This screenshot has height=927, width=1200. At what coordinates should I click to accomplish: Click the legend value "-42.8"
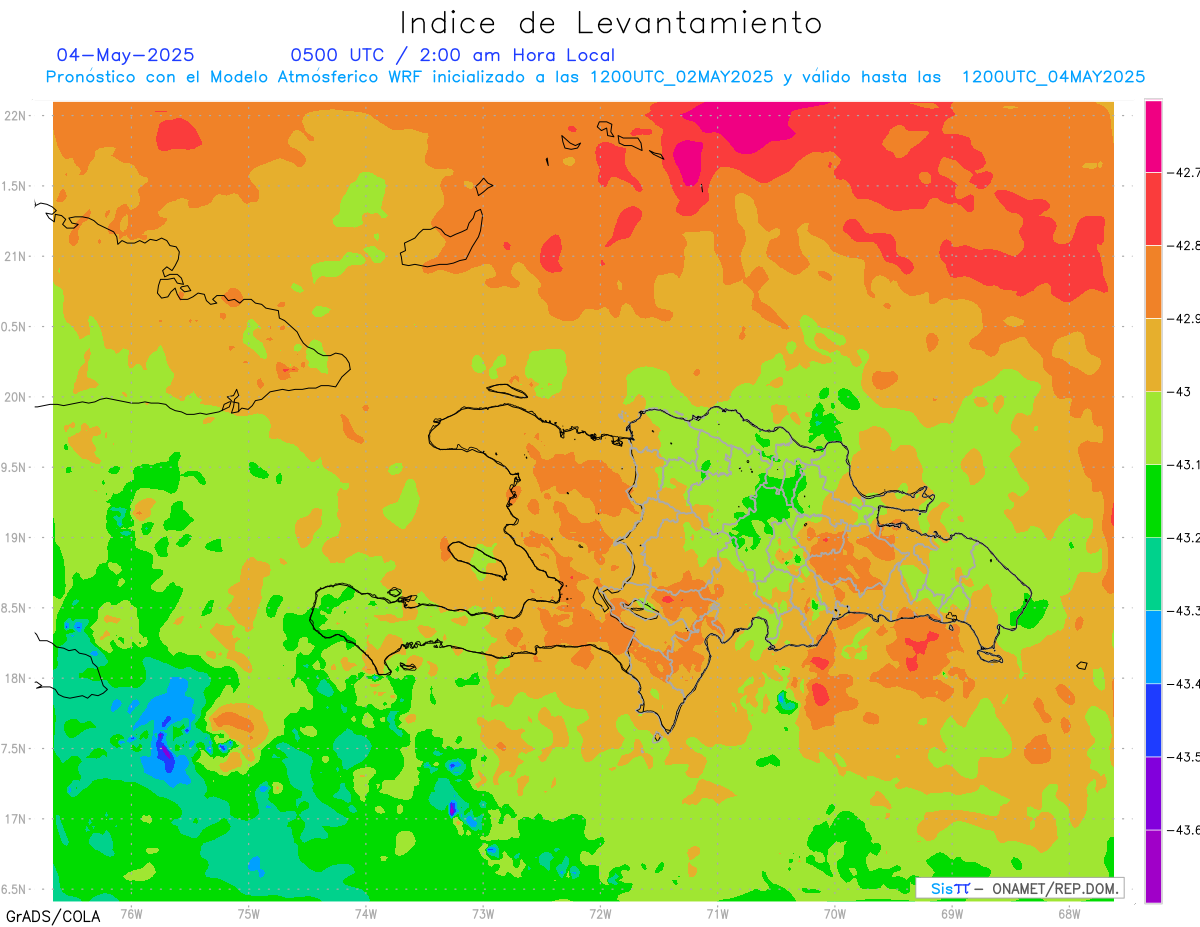[1186, 246]
